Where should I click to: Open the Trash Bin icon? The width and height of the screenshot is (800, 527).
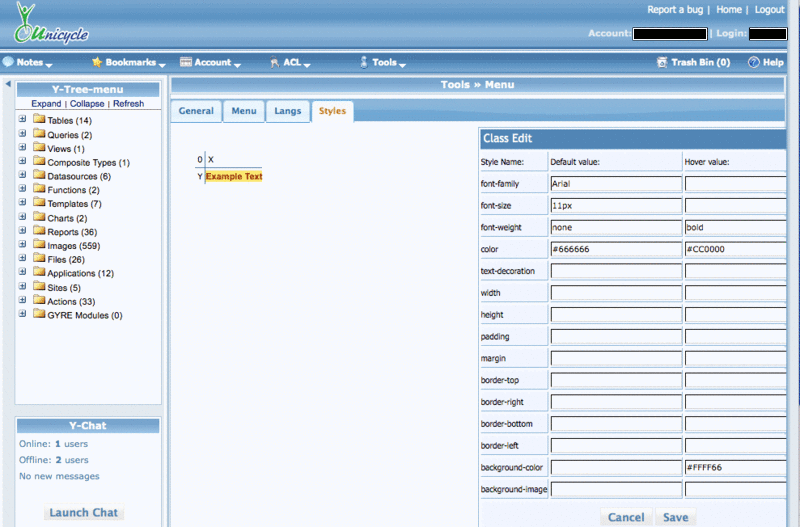tap(662, 62)
